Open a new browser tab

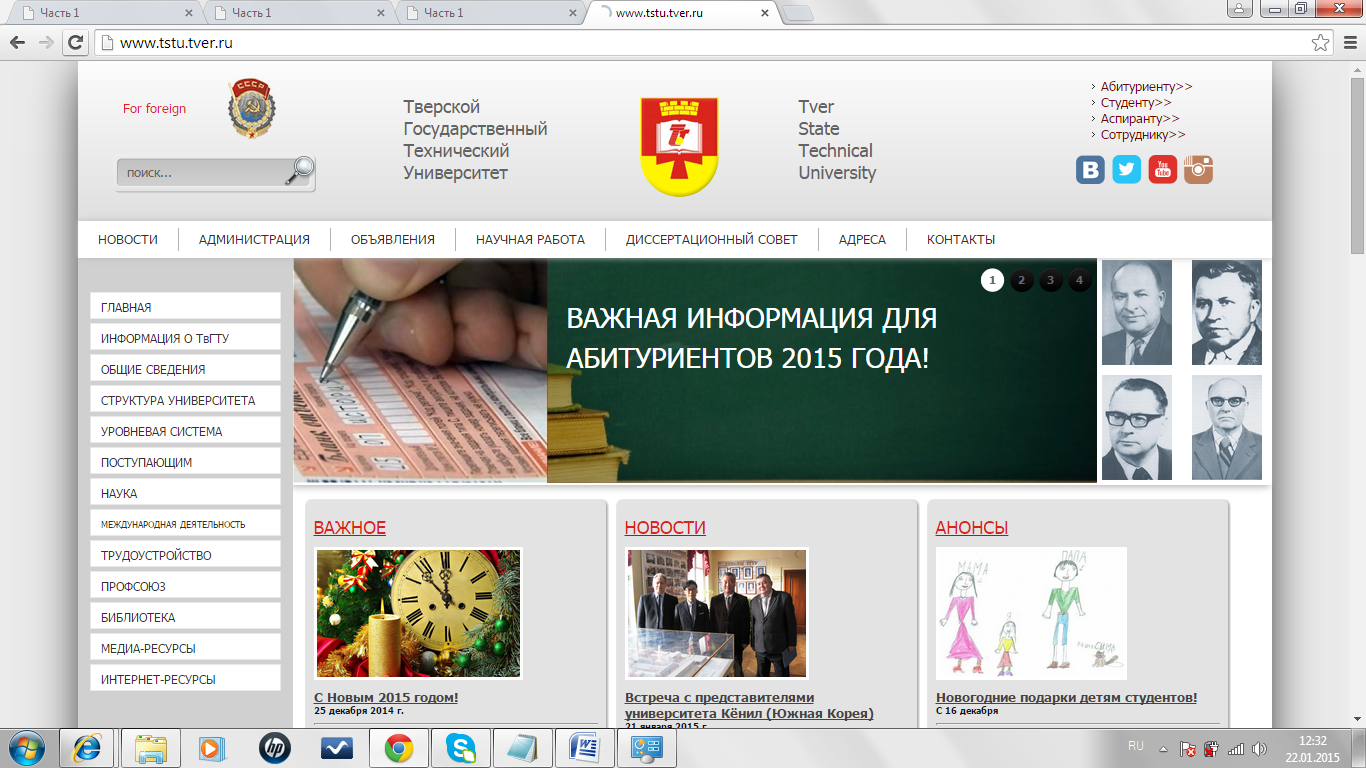(x=797, y=13)
